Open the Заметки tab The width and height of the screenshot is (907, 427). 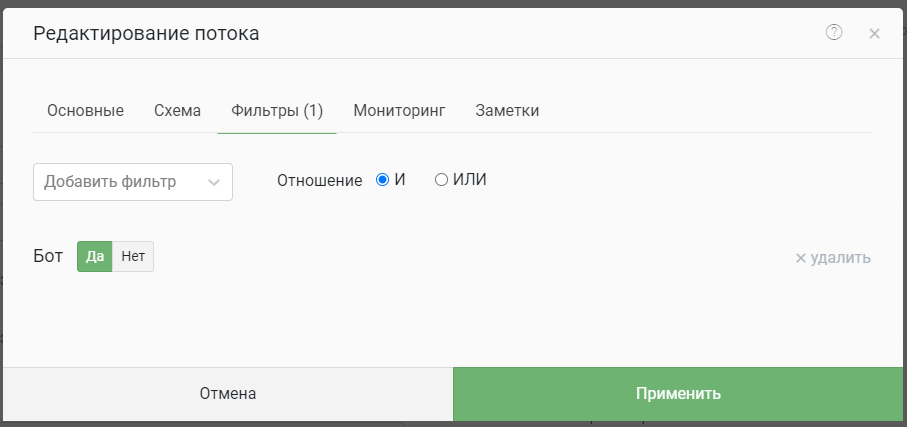507,111
